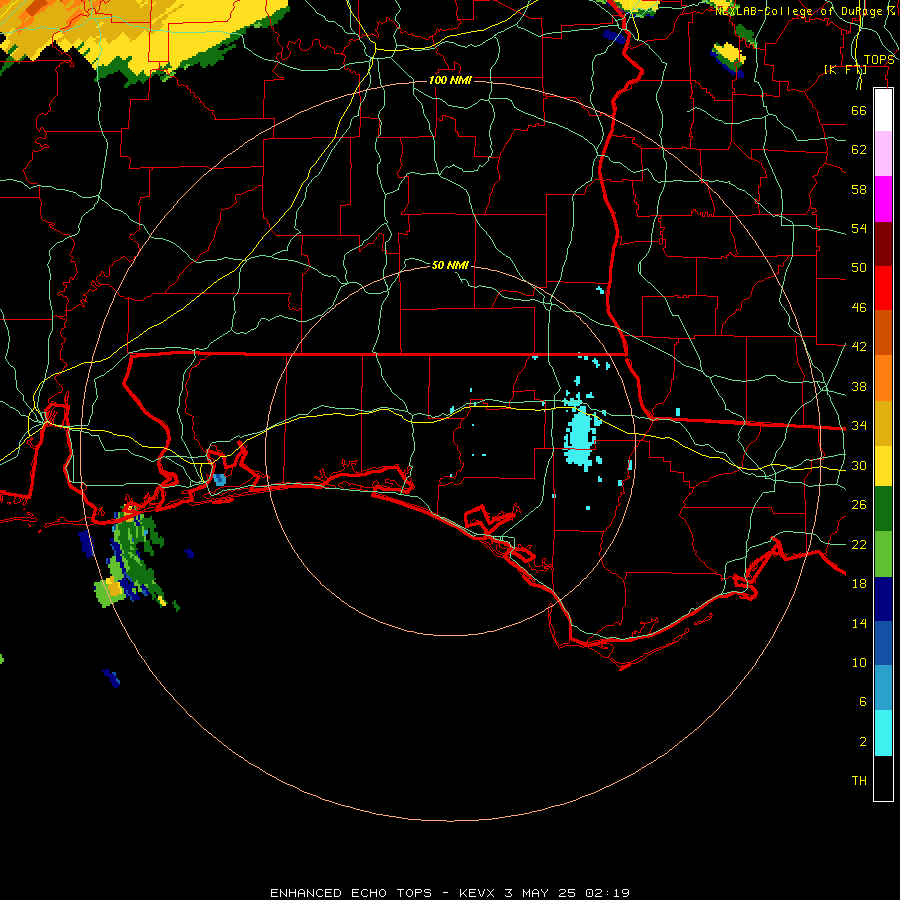Screen dimensions: 900x900
Task: Pick the magenta legend color block
Action: coord(883,199)
